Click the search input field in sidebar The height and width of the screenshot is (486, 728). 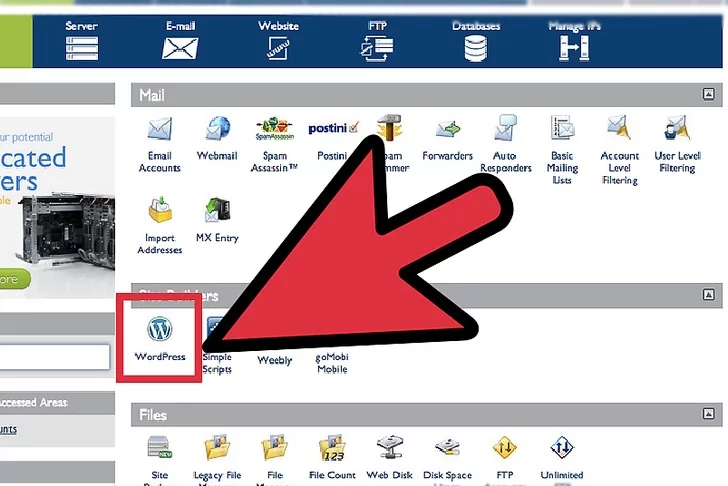[x=55, y=357]
